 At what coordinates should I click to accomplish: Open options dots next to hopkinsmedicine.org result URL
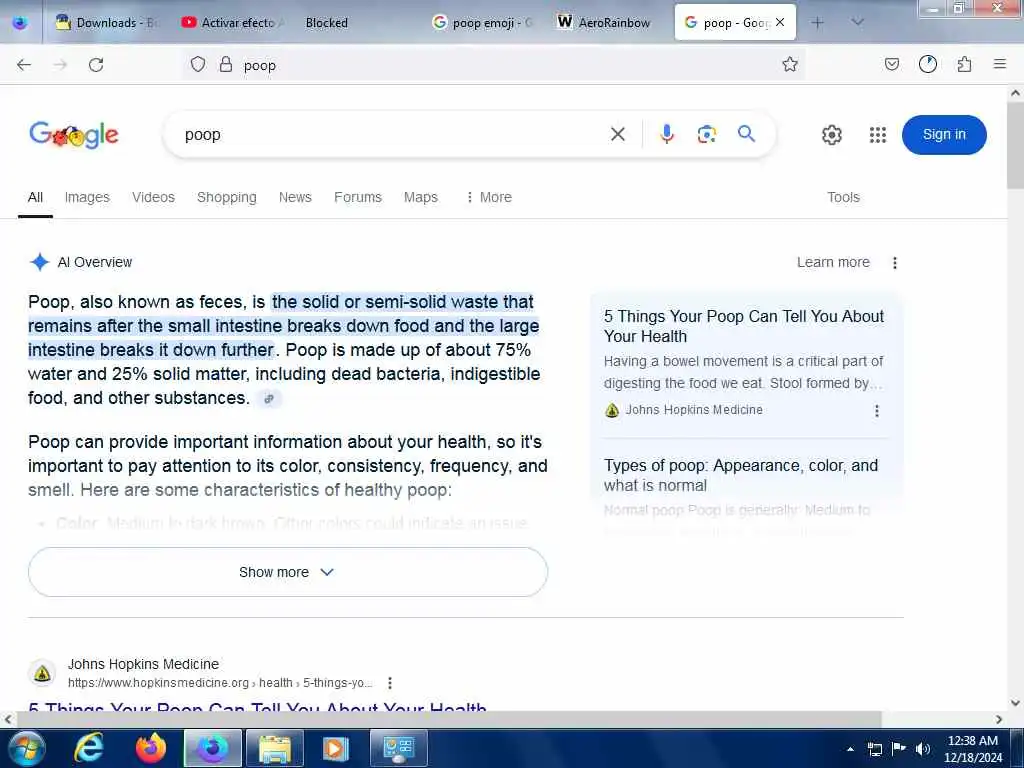390,683
